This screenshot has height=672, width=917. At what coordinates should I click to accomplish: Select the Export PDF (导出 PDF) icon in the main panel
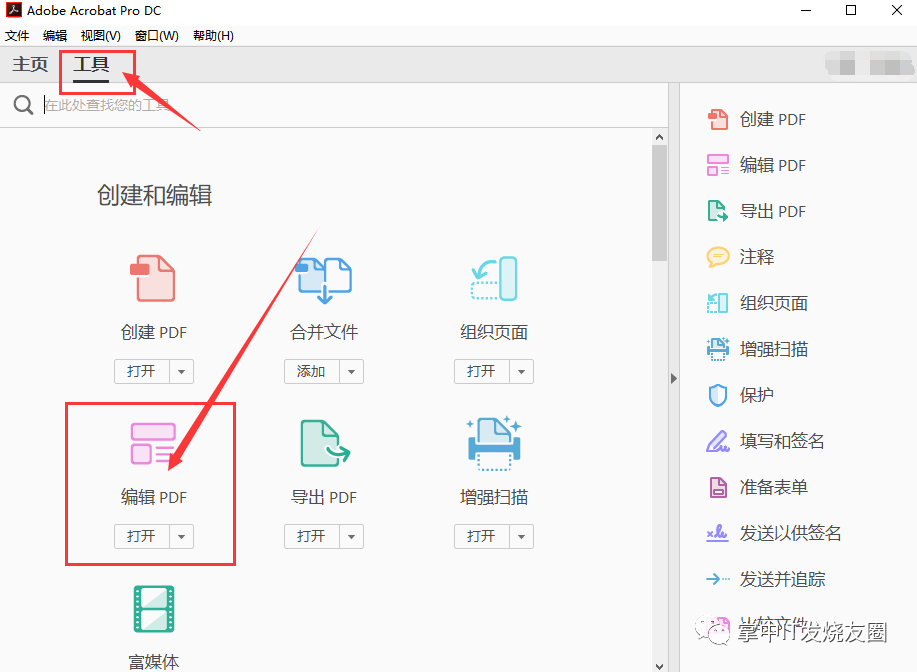[x=324, y=444]
